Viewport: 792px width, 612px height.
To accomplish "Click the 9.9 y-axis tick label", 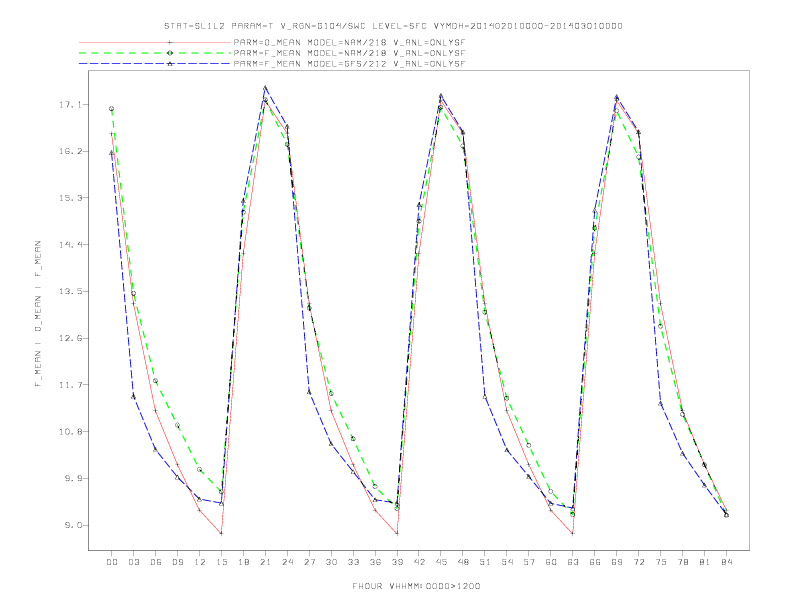I will point(72,478).
